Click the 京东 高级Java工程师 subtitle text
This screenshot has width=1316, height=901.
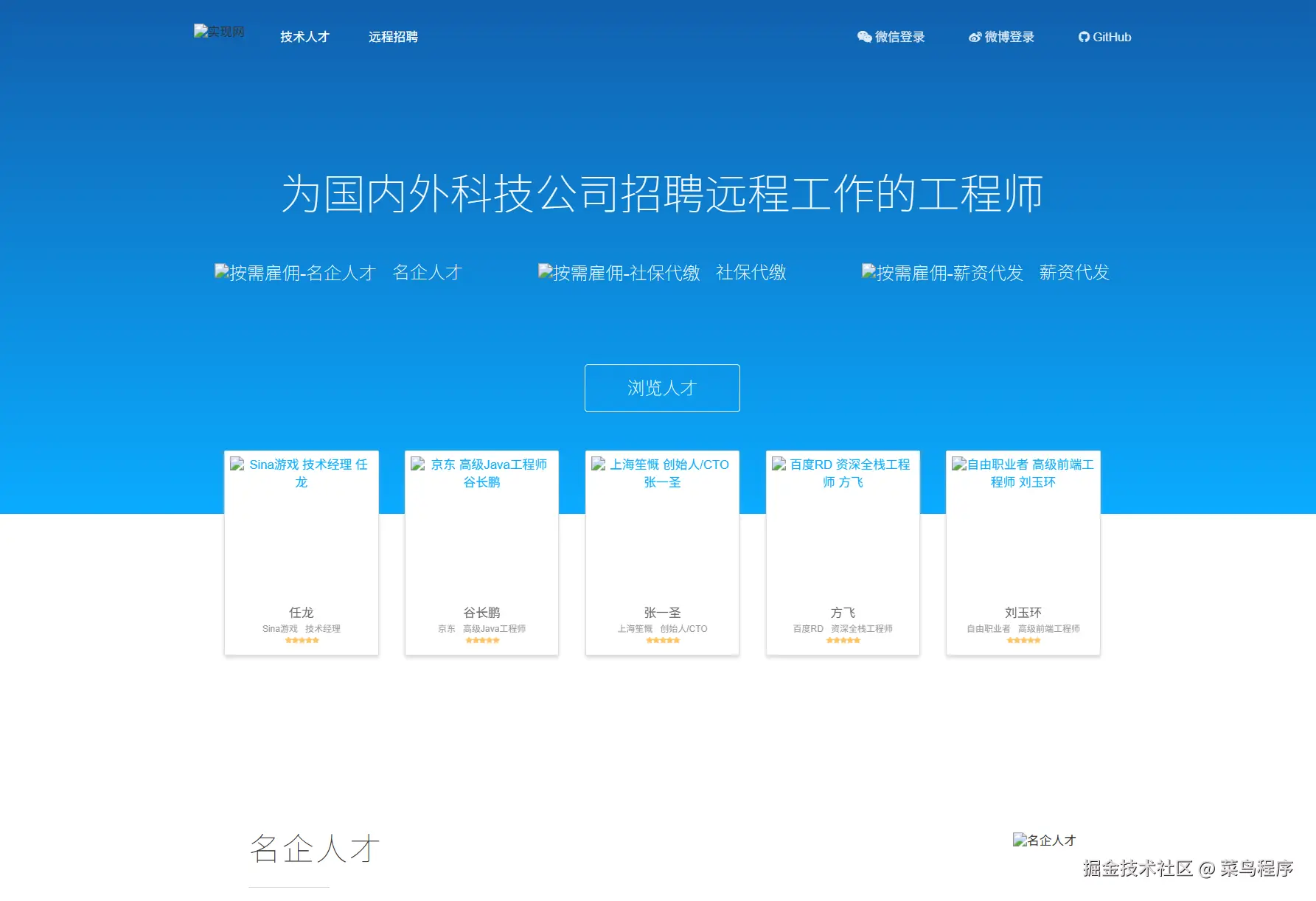tap(481, 629)
